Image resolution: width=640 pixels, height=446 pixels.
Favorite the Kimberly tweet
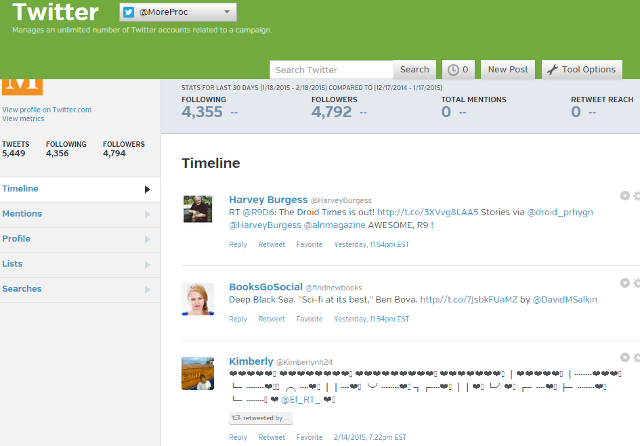coord(309,437)
